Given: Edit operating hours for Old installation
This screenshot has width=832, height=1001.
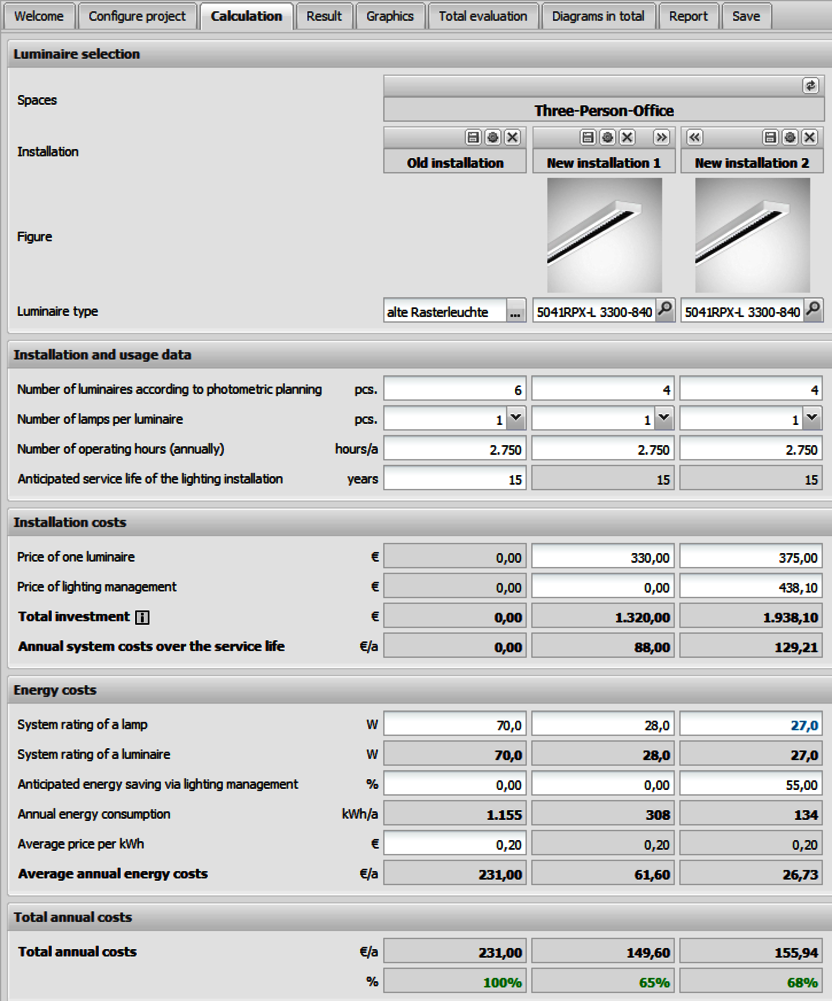Looking at the screenshot, I should [x=455, y=449].
